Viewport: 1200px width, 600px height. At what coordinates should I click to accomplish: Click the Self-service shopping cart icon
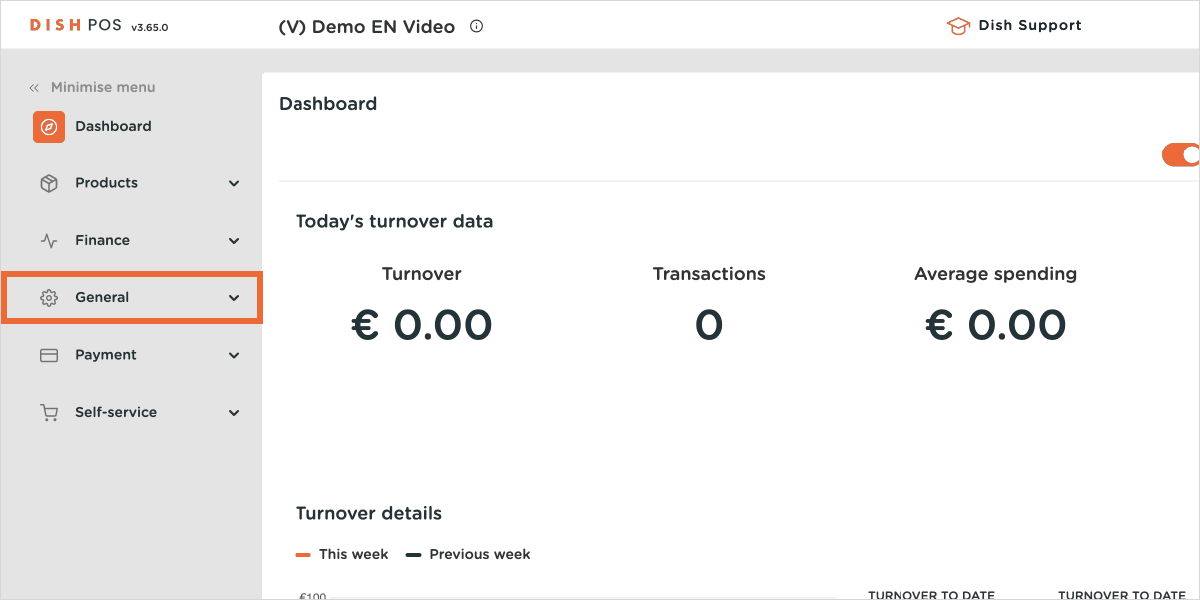[49, 412]
